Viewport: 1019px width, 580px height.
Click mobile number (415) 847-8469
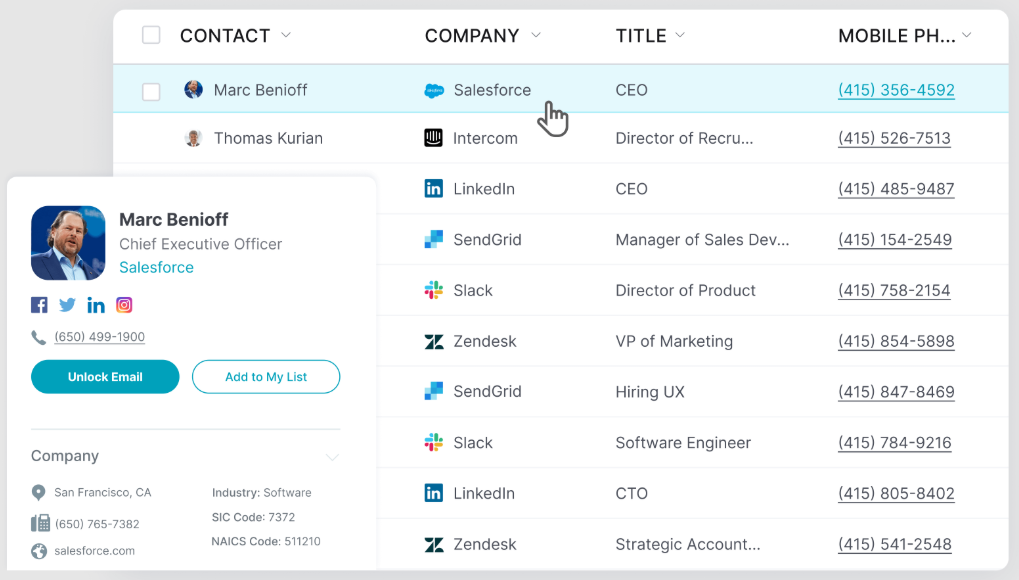tap(896, 391)
